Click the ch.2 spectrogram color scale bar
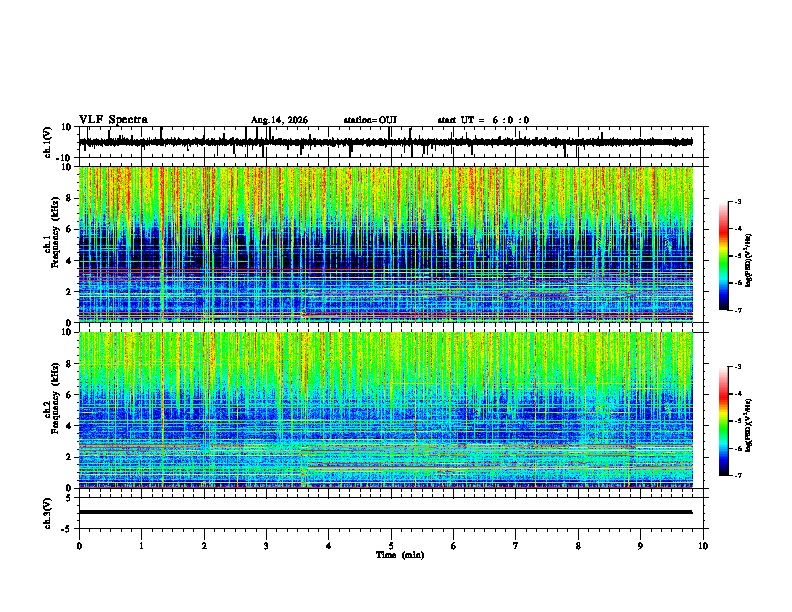Viewport: 792px width, 612px height. pyautogui.click(x=724, y=421)
